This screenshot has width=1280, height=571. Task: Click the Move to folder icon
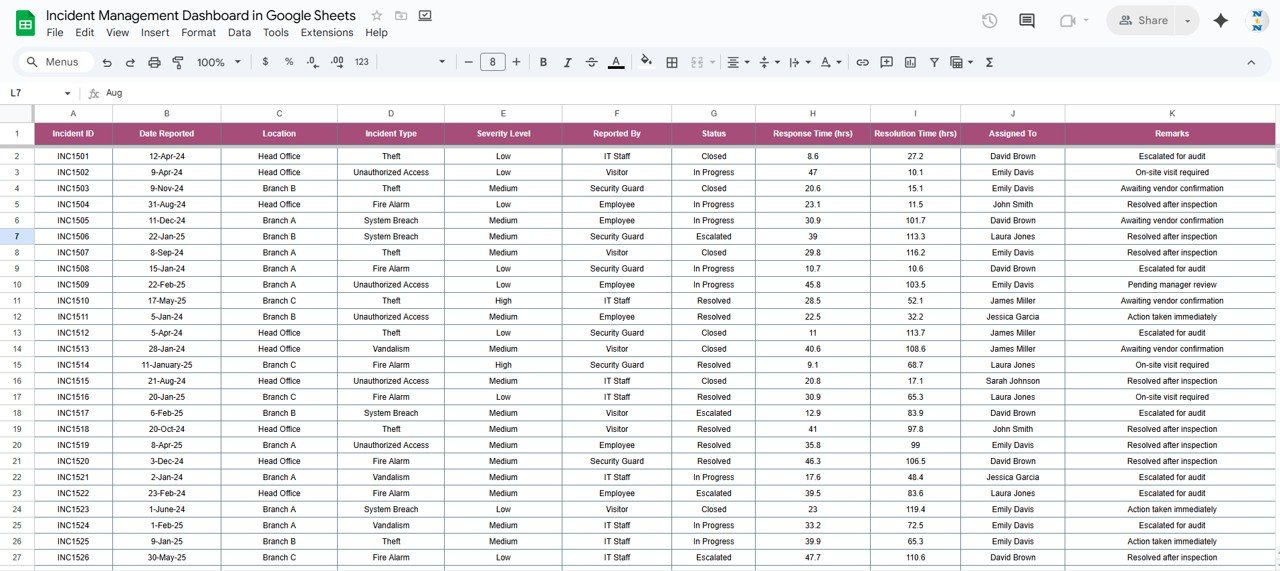click(x=401, y=15)
